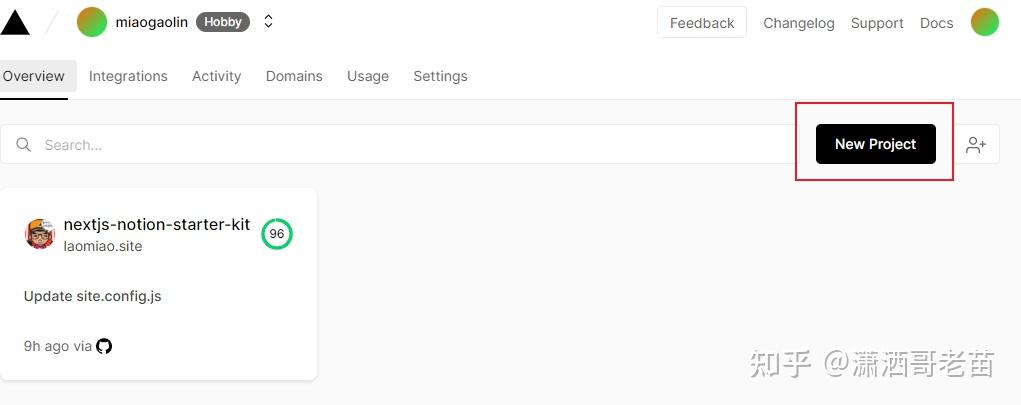Open the Docs link

[x=936, y=23]
